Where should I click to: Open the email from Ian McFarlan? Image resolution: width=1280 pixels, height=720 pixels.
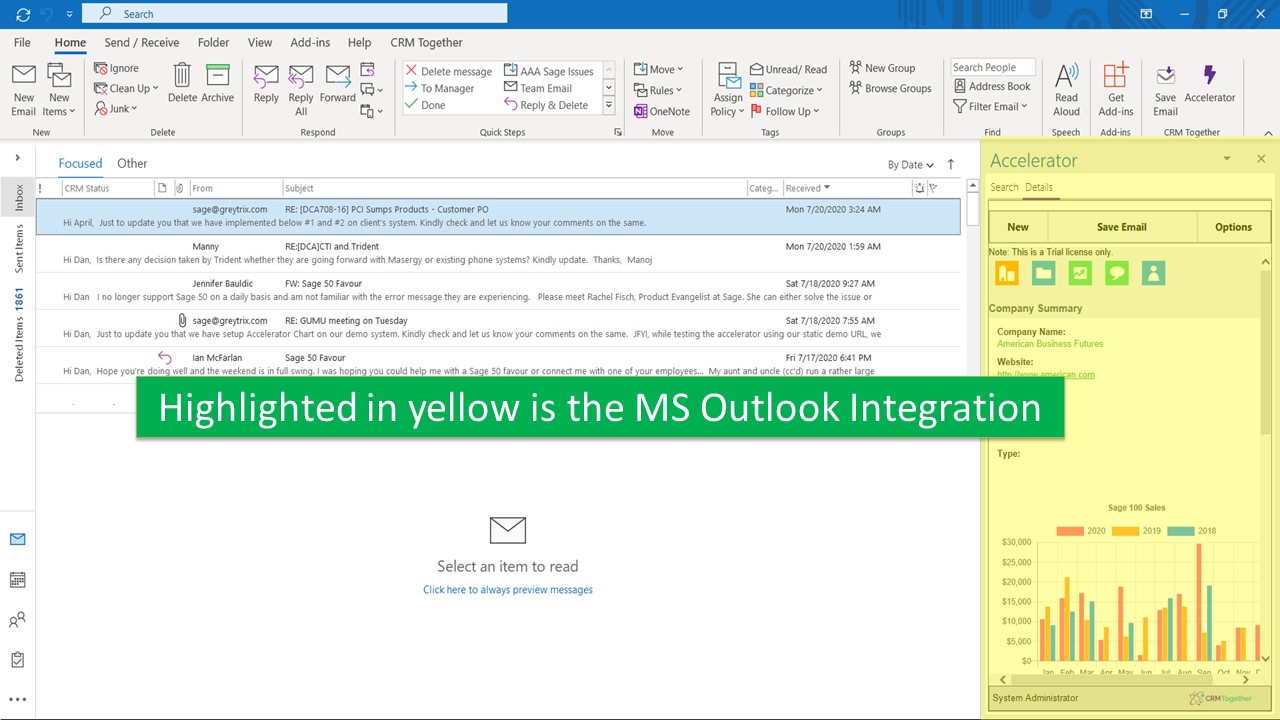tap(498, 364)
